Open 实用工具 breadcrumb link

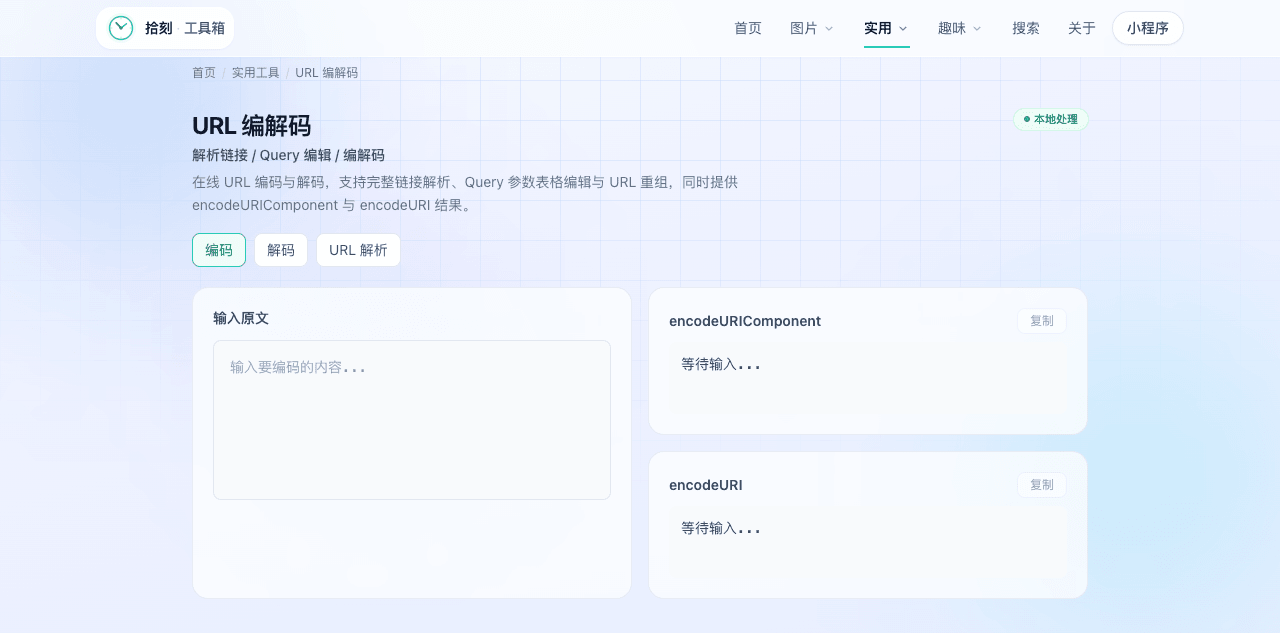pos(256,73)
